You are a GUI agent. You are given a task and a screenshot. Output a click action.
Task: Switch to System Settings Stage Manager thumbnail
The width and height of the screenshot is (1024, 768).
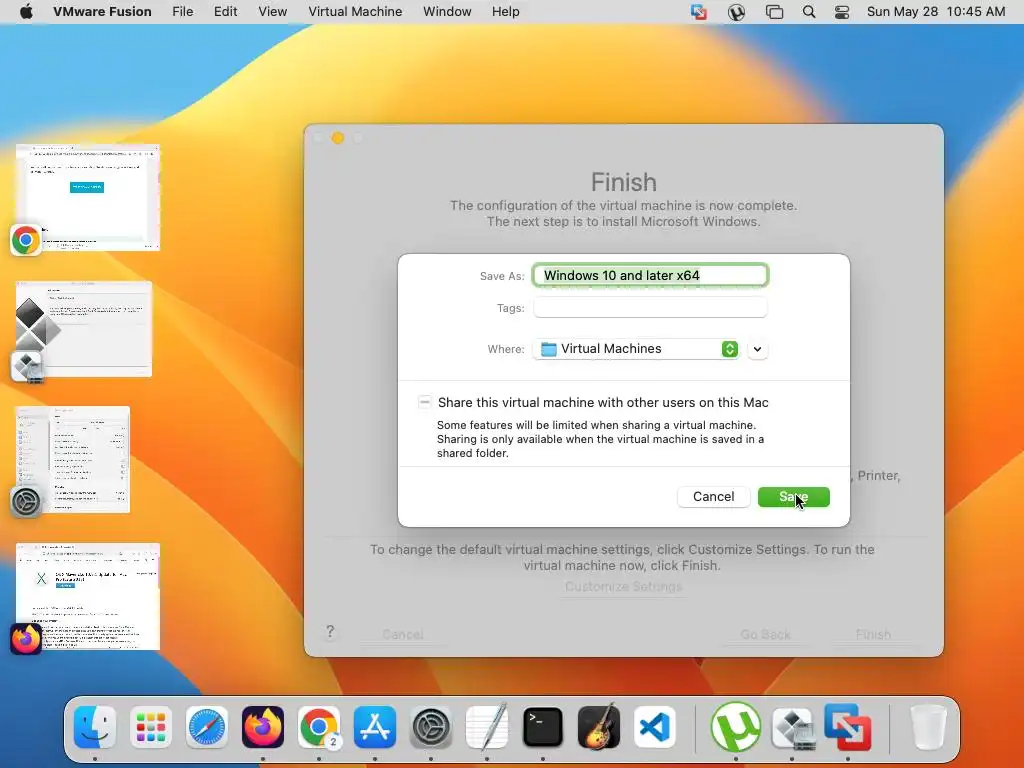click(x=72, y=460)
